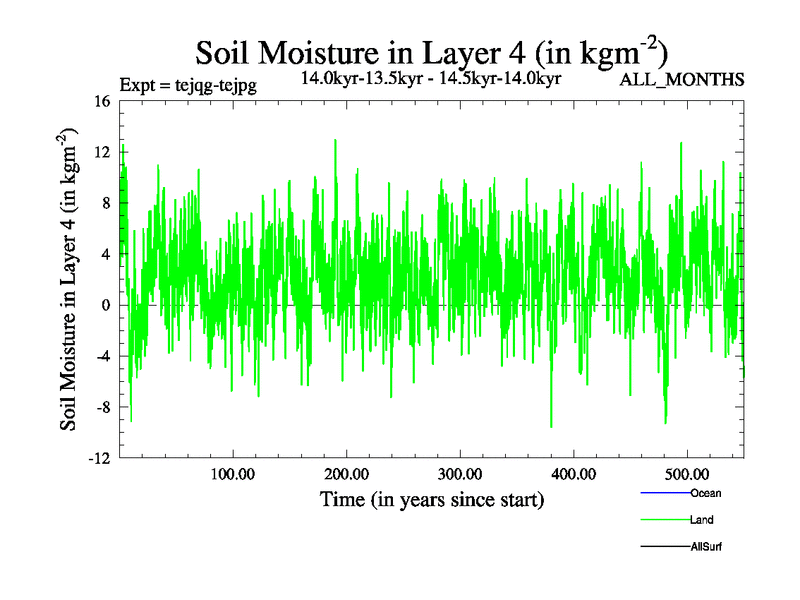The image size is (800, 600).
Task: Click the 0 y-axis tick label
Action: tap(105, 305)
